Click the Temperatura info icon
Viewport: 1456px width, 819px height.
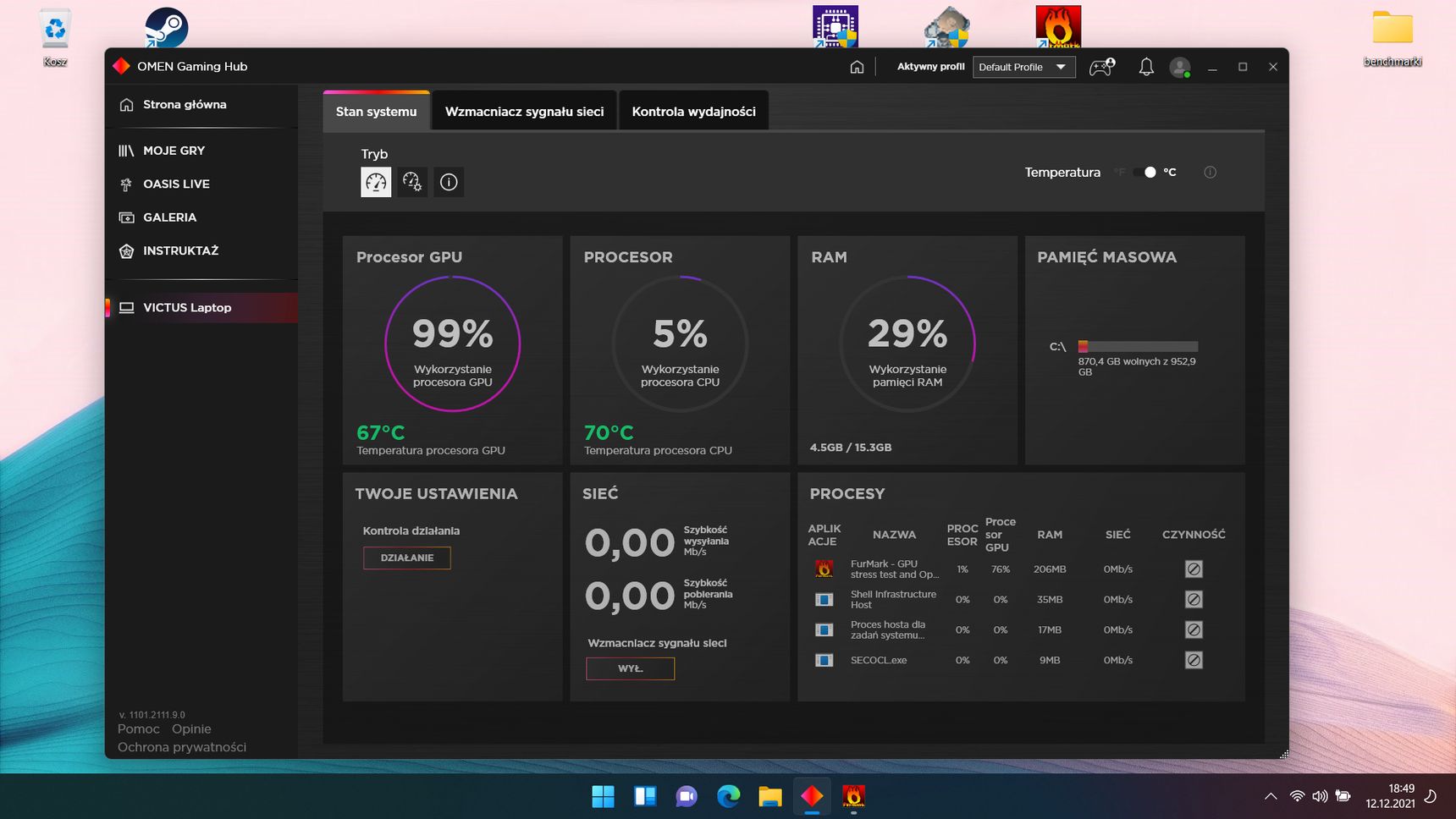coord(1211,173)
